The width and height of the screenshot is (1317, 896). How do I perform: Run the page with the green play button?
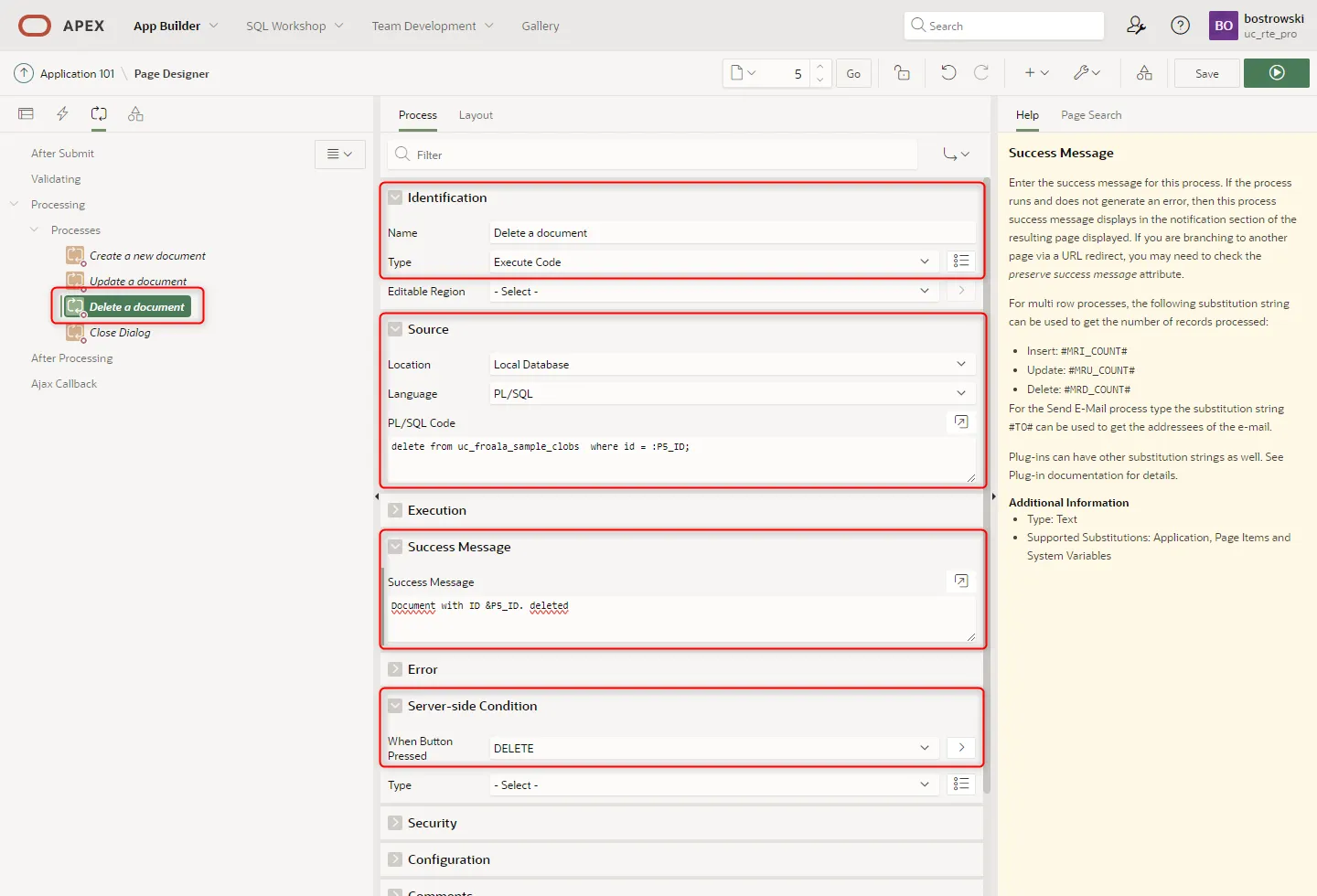coord(1277,73)
